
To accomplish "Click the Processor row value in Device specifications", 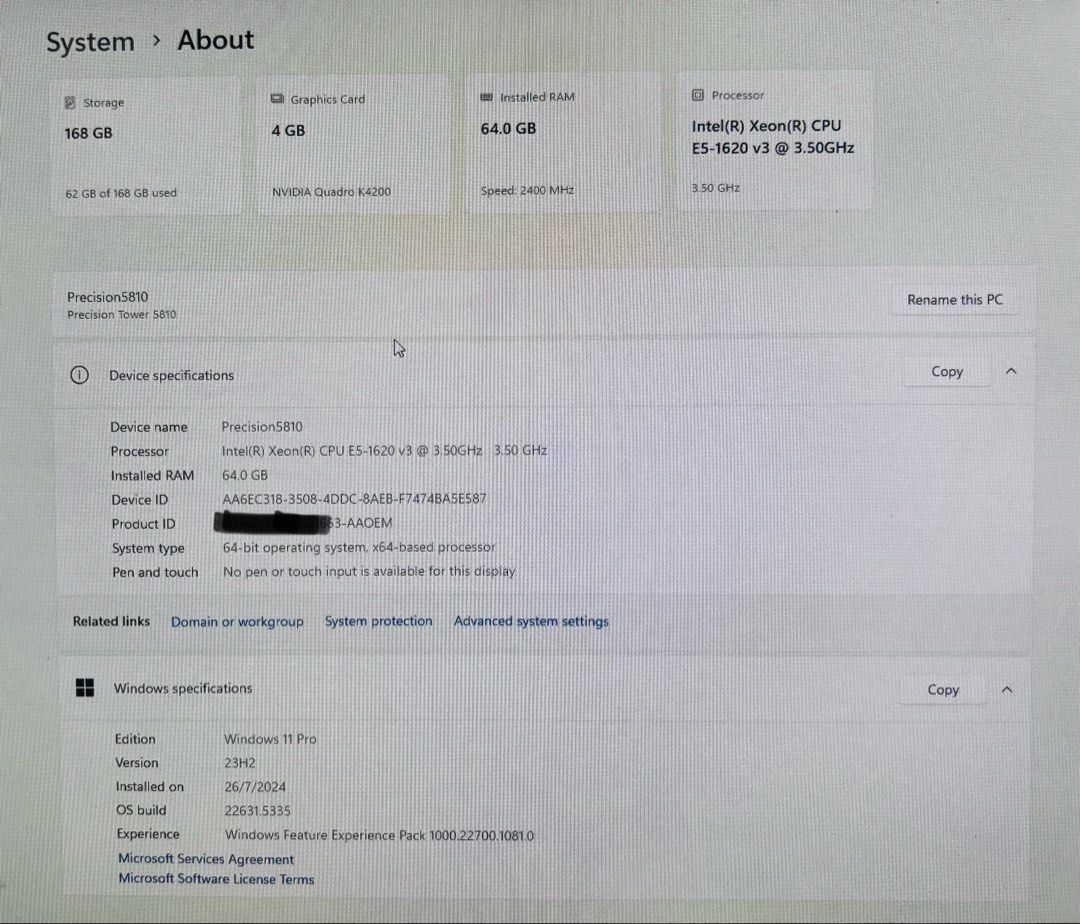I will [x=384, y=450].
